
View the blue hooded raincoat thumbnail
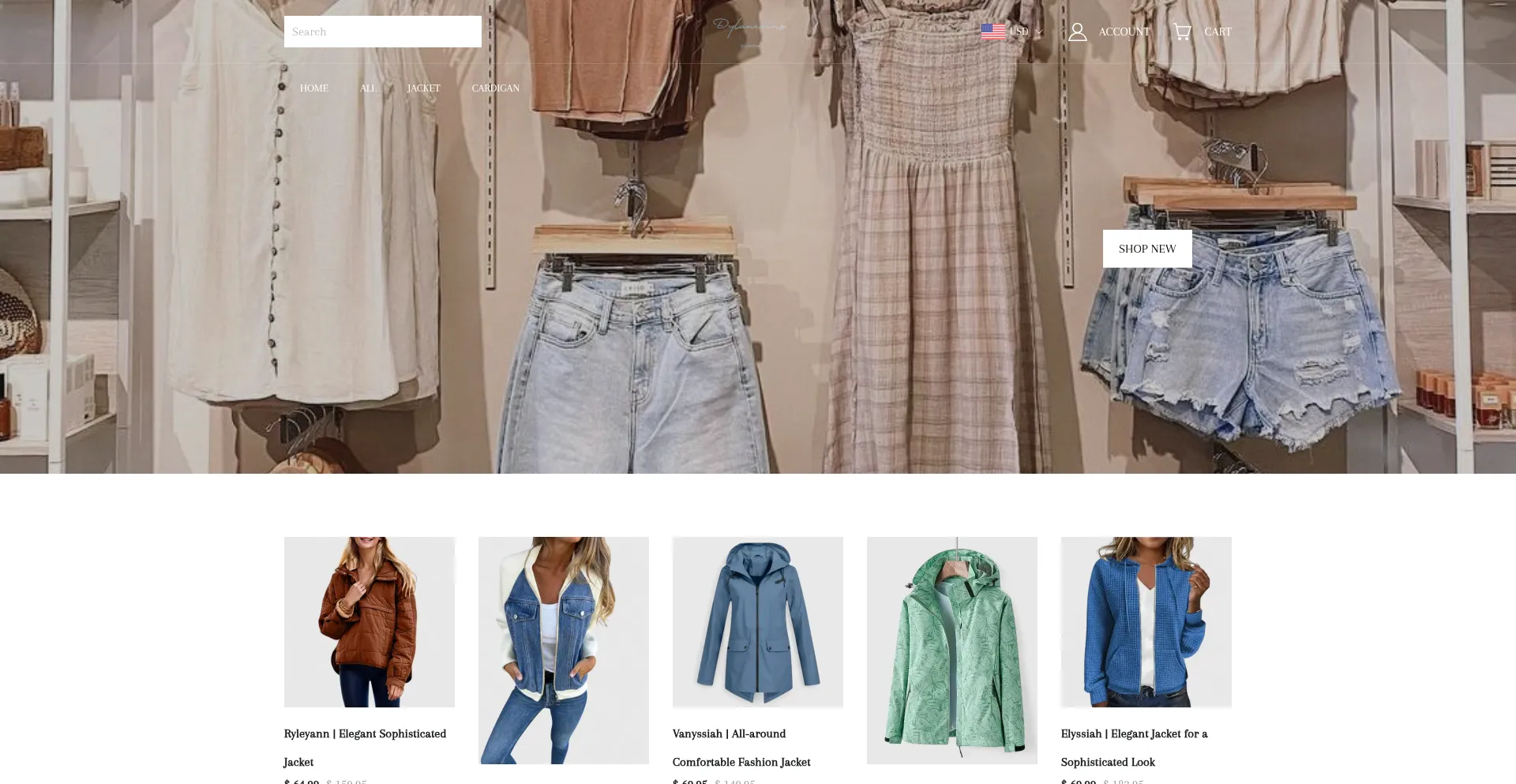[758, 622]
